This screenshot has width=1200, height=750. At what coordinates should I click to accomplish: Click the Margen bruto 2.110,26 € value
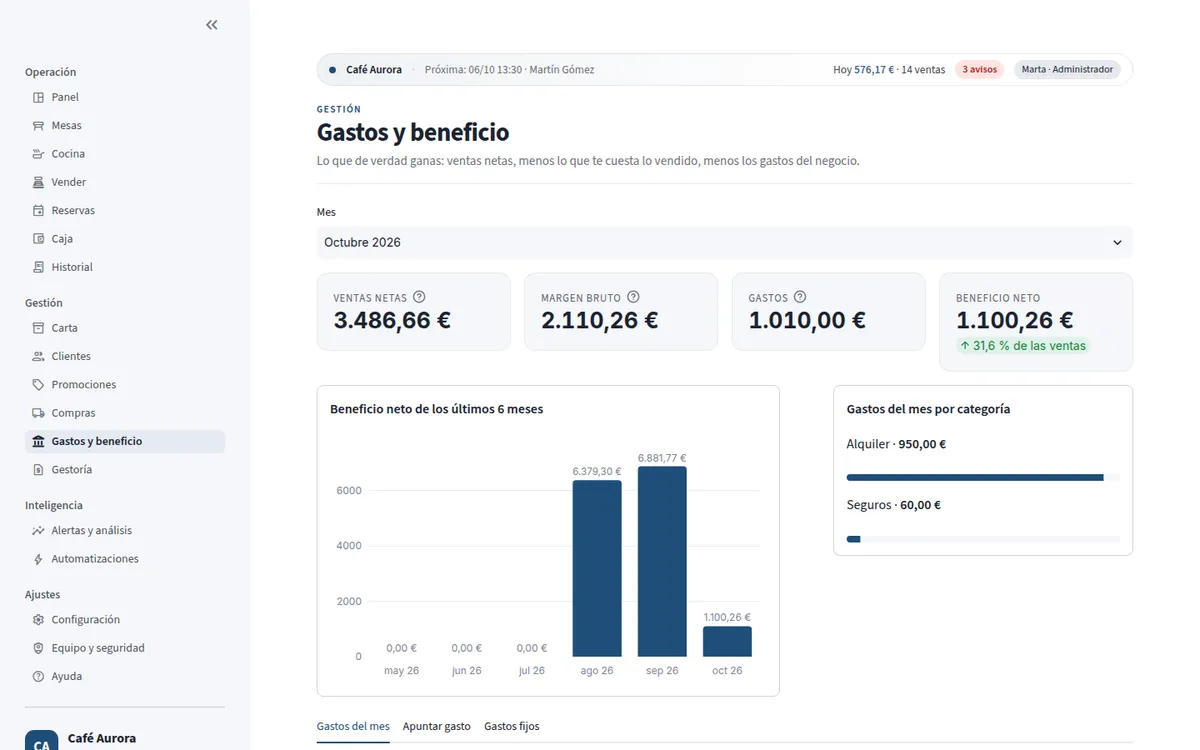[x=600, y=320]
